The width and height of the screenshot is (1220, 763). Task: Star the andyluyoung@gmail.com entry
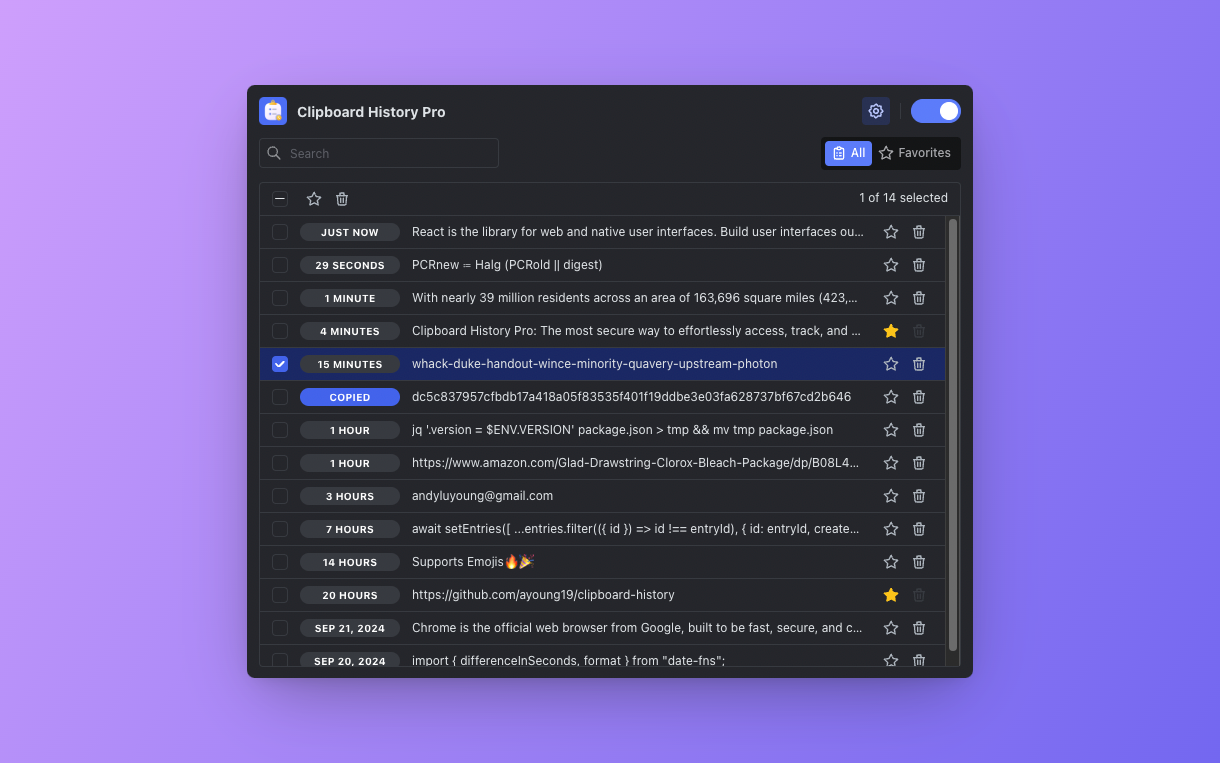click(x=891, y=496)
